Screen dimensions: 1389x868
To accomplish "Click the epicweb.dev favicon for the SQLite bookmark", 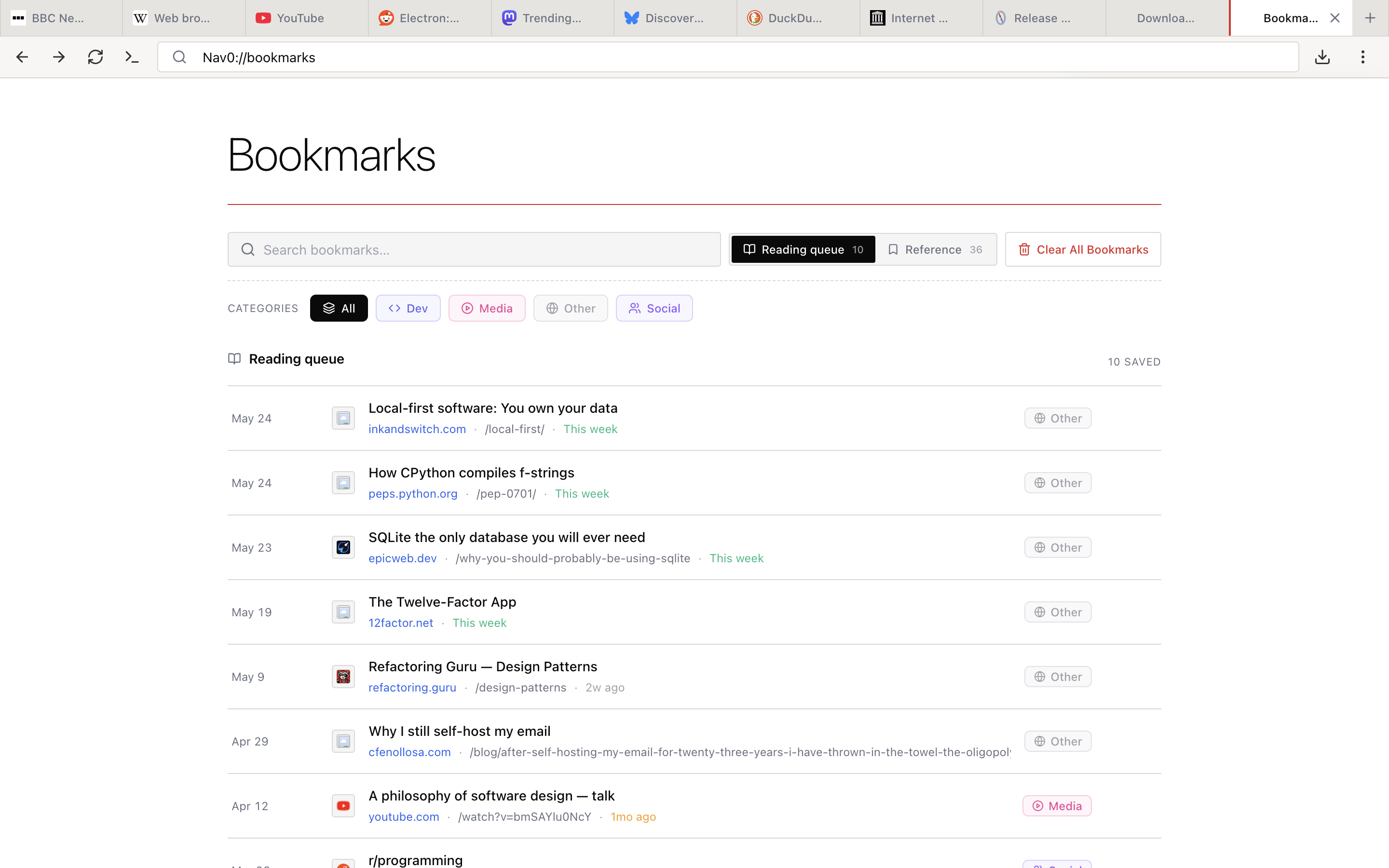I will point(343,547).
